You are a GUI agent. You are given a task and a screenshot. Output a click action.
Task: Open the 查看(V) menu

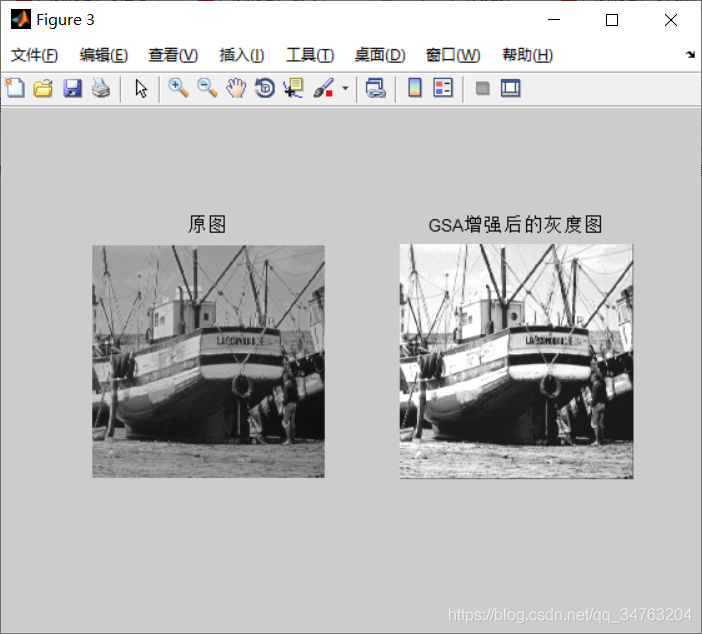(173, 55)
